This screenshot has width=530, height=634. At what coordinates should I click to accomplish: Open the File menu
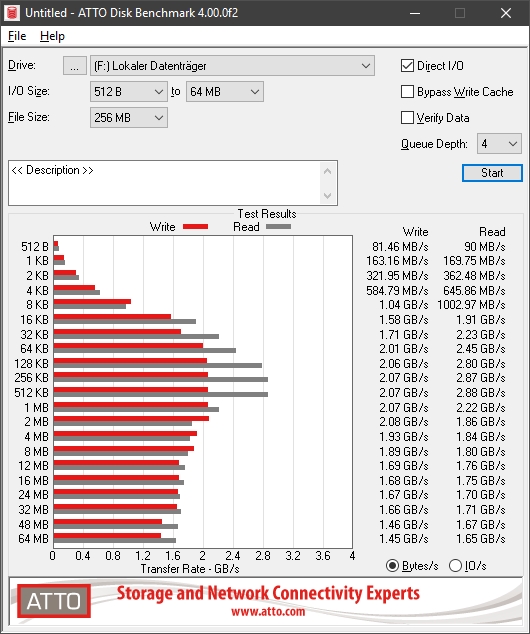tap(17, 36)
